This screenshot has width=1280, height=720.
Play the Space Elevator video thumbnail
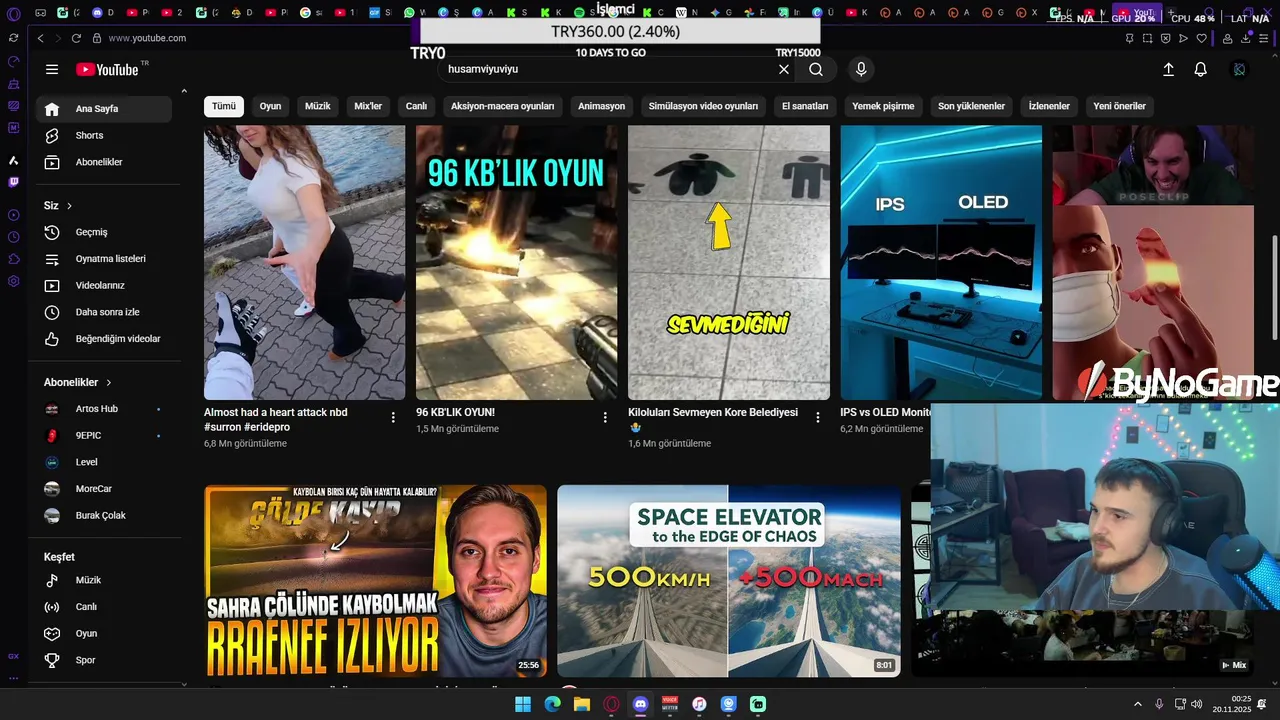click(x=729, y=581)
